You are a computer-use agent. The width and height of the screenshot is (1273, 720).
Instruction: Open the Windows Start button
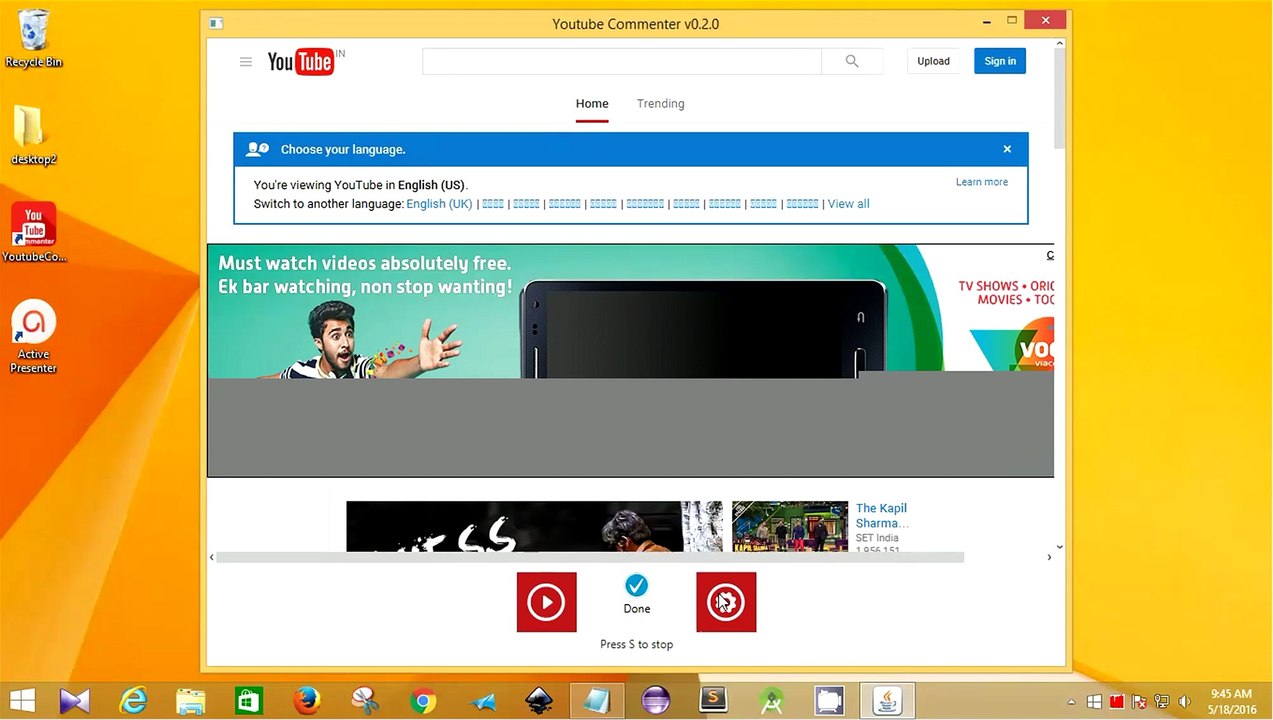(x=22, y=701)
